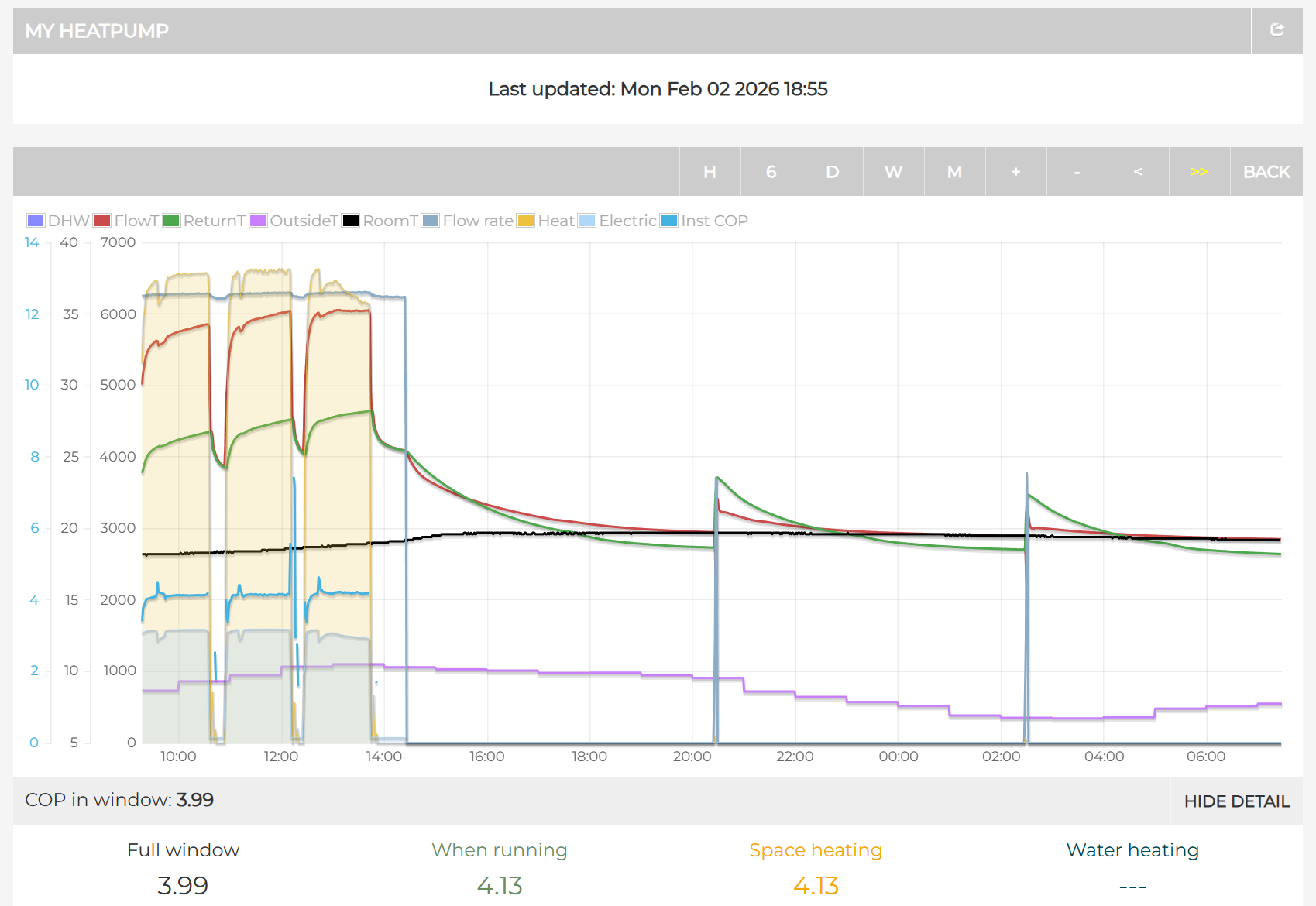Jump forward with the yellow >> button

click(x=1199, y=172)
